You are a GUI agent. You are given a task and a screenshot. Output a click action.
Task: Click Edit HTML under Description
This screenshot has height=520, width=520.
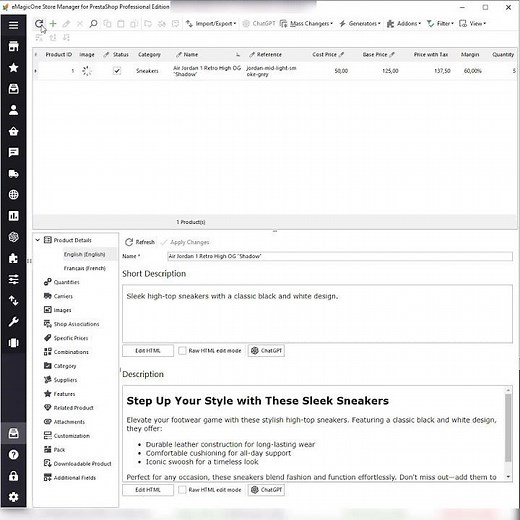[x=148, y=490]
